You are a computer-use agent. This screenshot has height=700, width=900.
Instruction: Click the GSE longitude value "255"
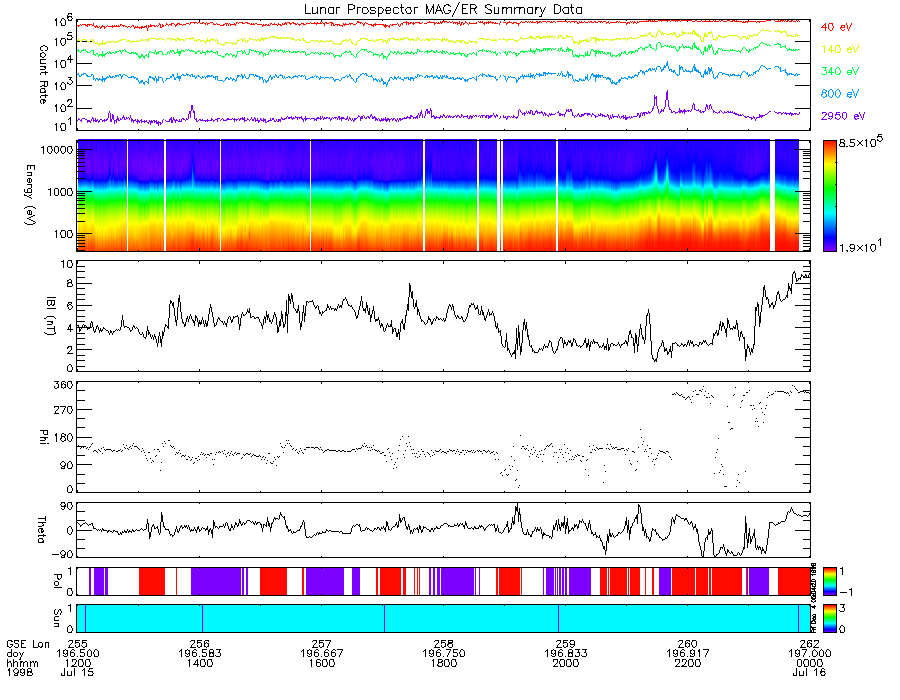coord(77,644)
